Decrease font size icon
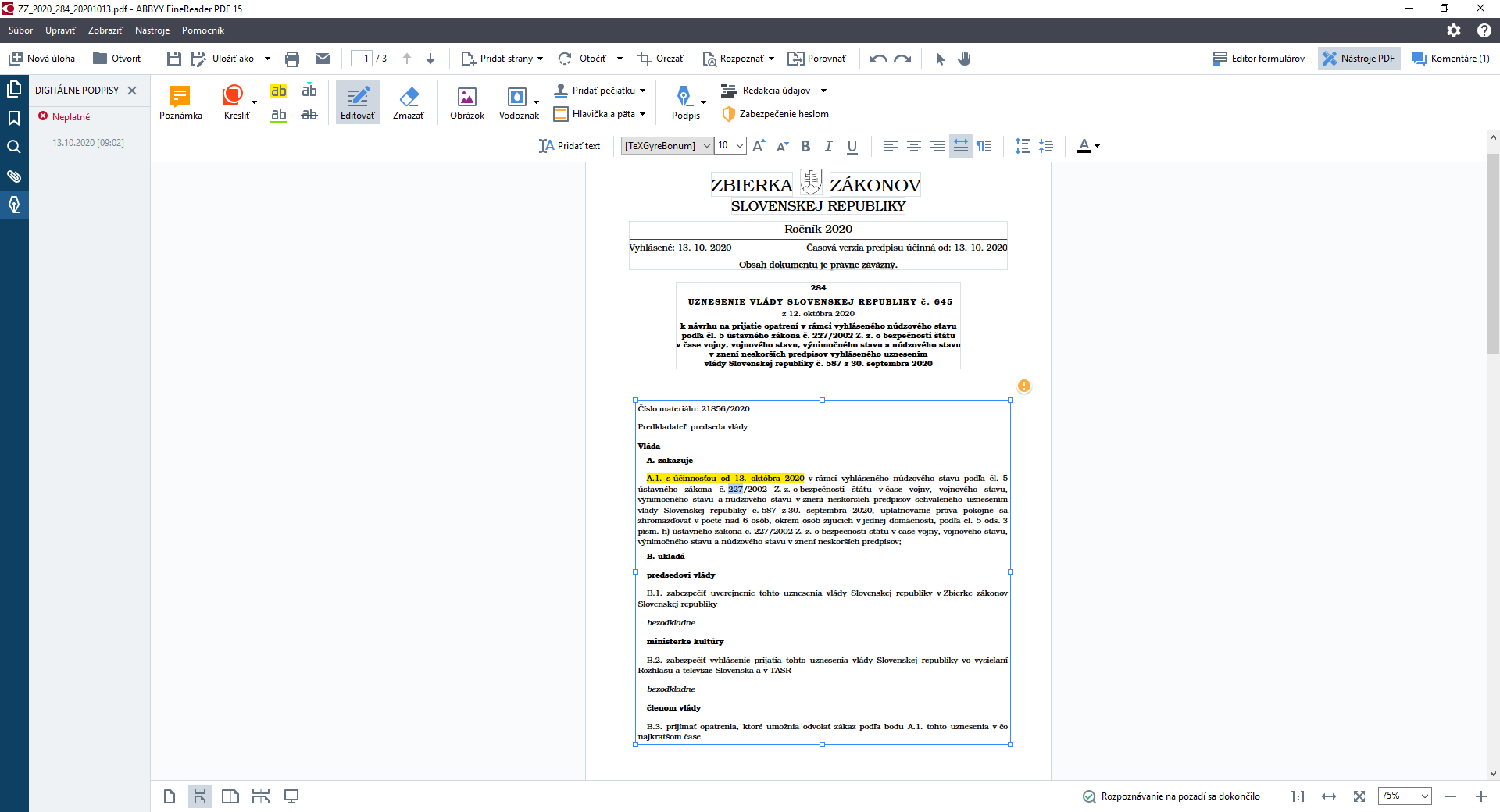 [782, 146]
